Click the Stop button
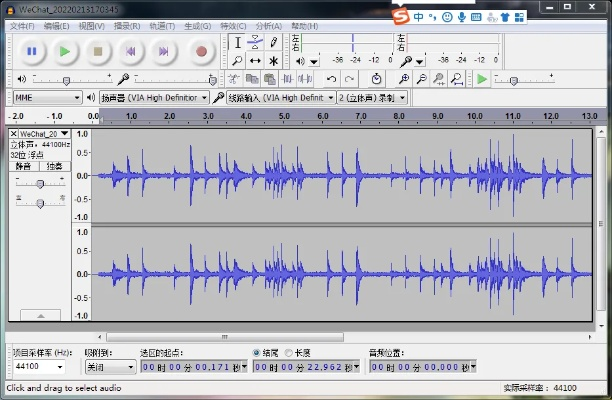Screen dimensions: 612x400 (97, 50)
